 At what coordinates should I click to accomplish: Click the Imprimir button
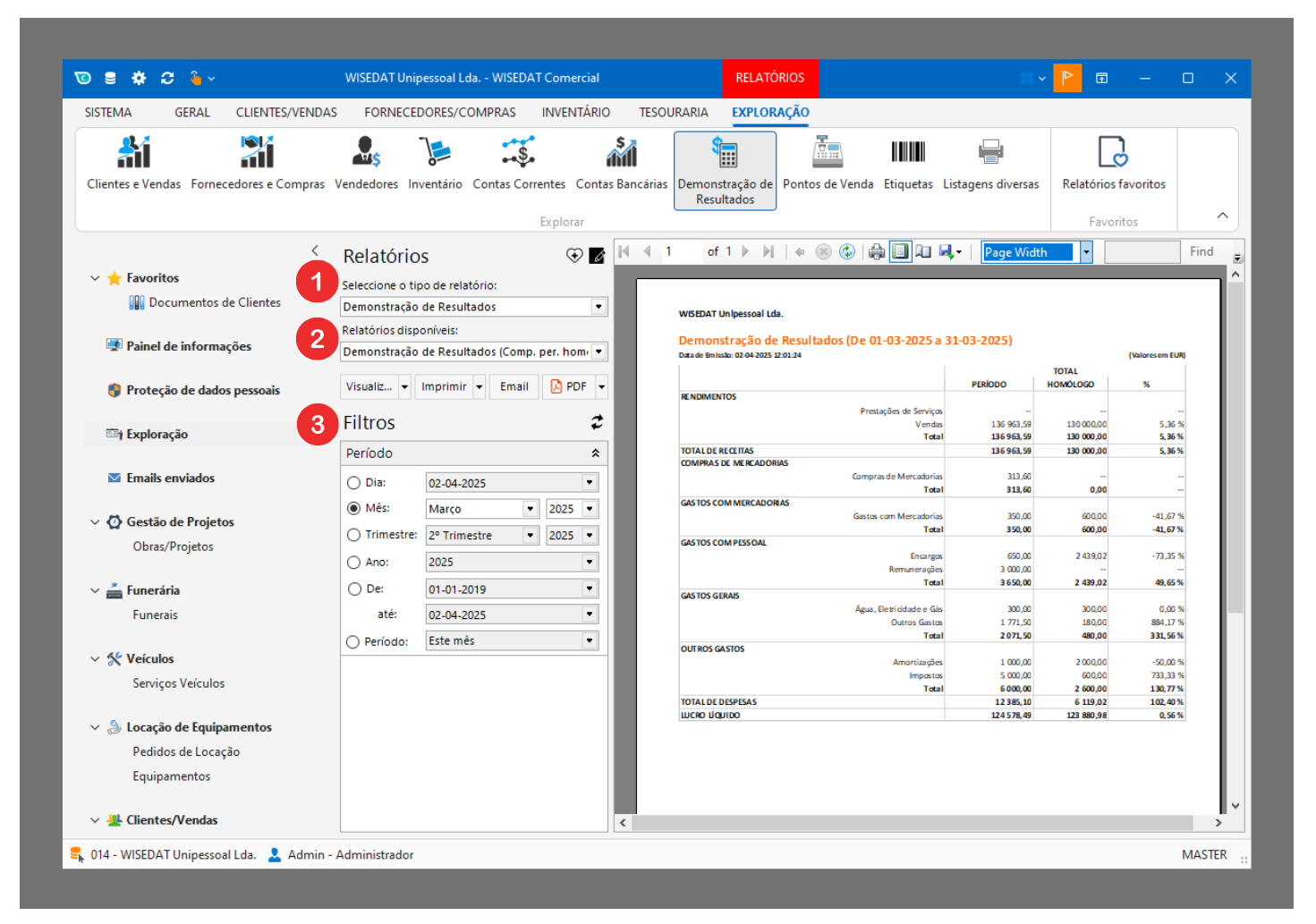[x=444, y=386]
